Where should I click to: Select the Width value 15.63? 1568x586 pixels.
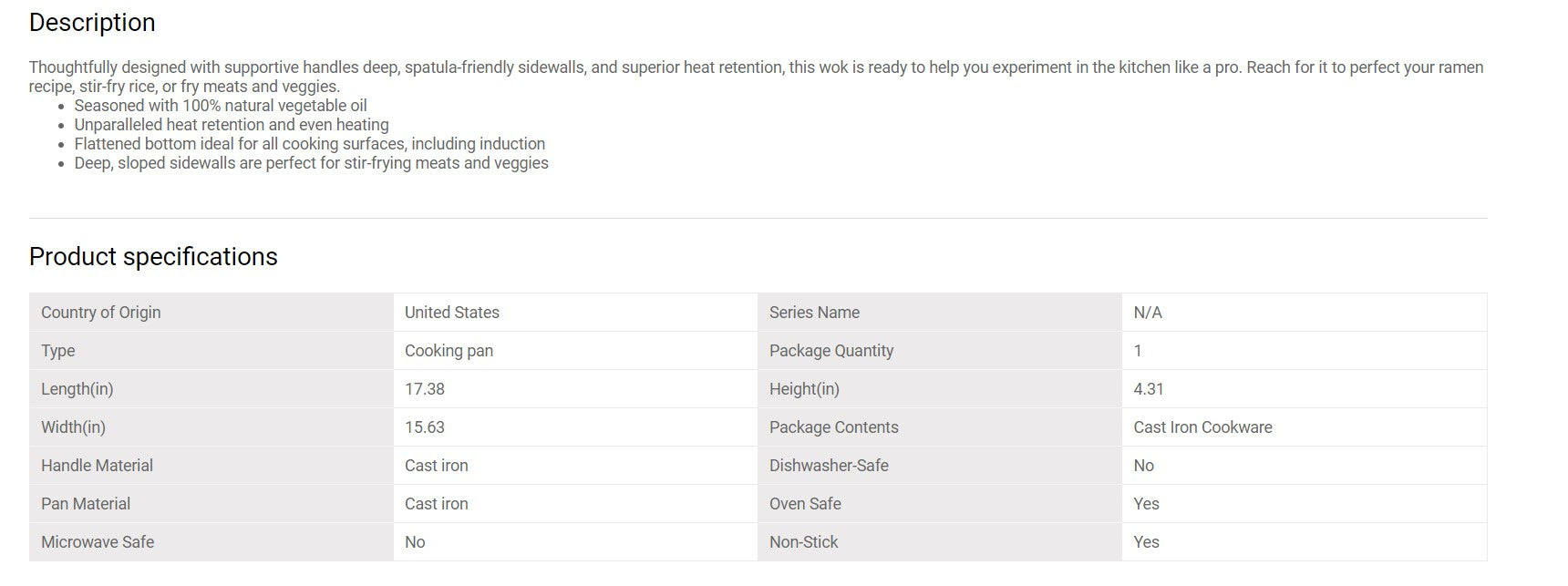coord(425,427)
